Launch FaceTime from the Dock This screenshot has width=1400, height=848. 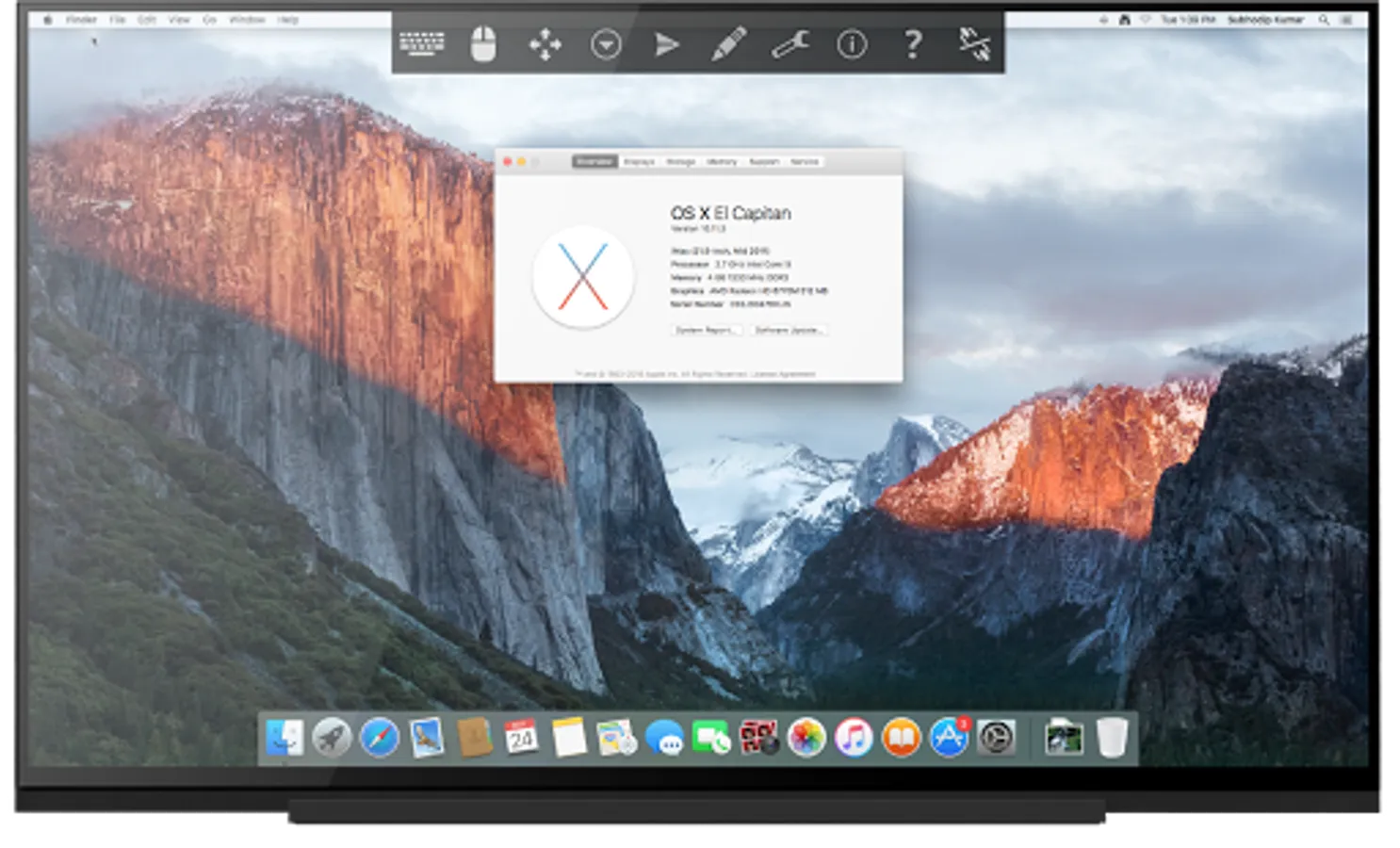click(711, 738)
